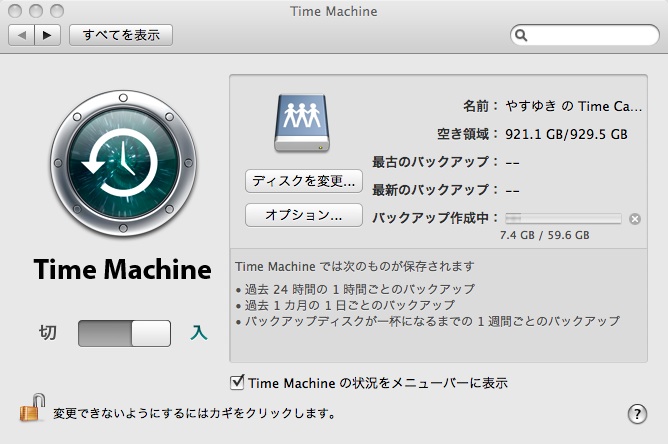This screenshot has height=444, width=668.
Task: Click the 過去 24 時間の 1 時間ごと bullet line
Action: point(355,289)
